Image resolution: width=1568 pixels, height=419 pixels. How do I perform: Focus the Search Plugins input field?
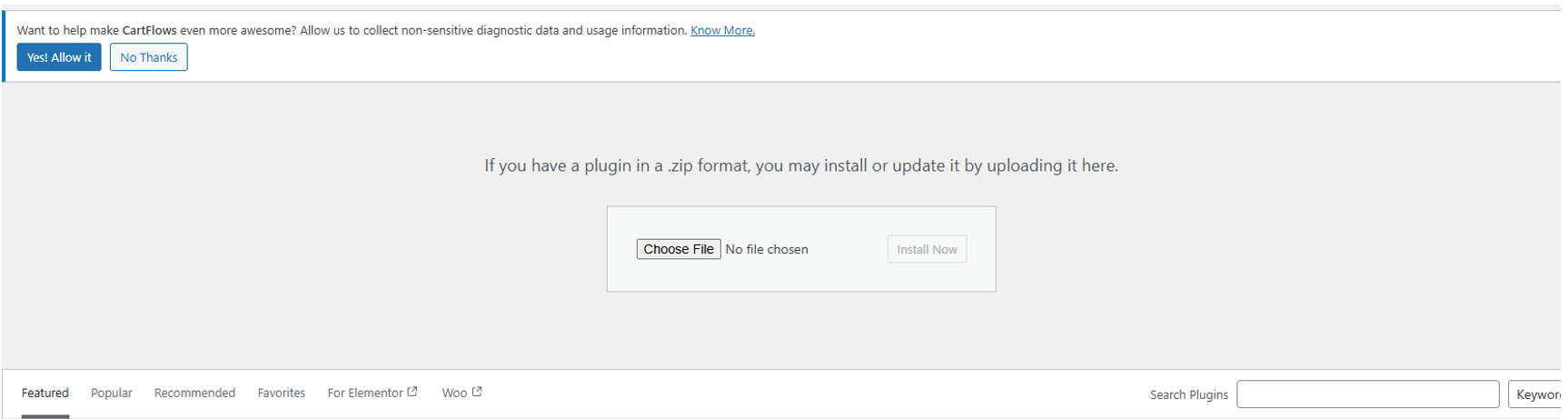(1367, 394)
